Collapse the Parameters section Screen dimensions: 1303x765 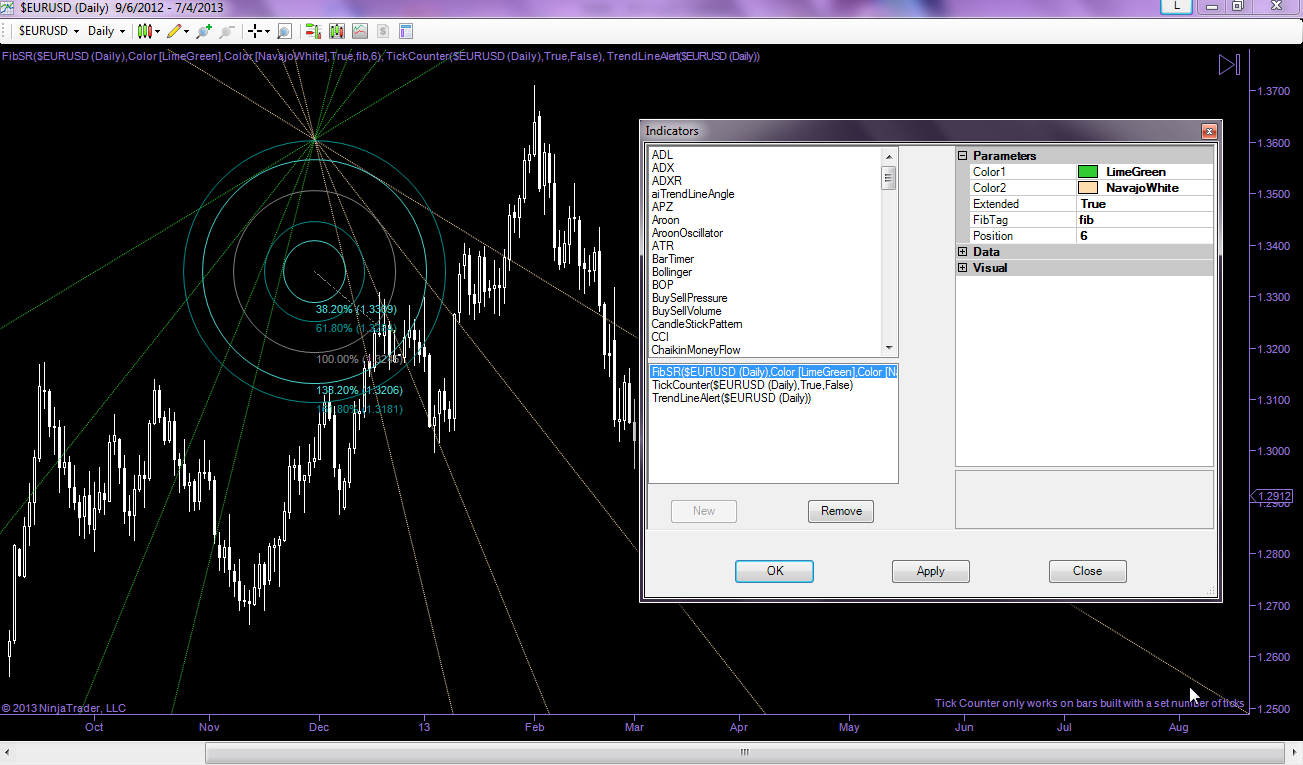963,156
